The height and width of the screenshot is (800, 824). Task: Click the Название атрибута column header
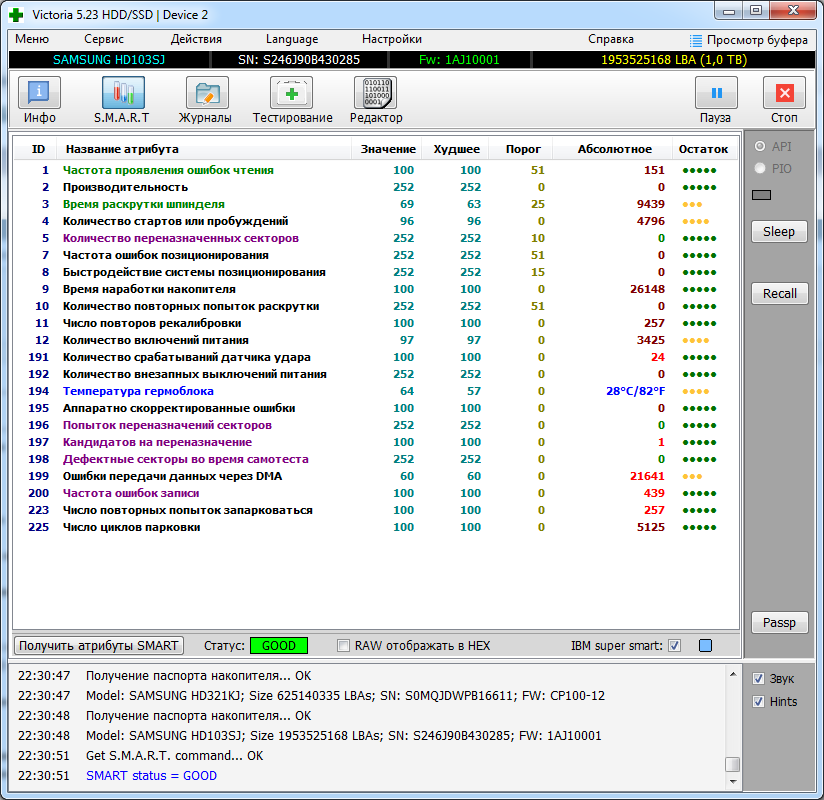[x=204, y=149]
